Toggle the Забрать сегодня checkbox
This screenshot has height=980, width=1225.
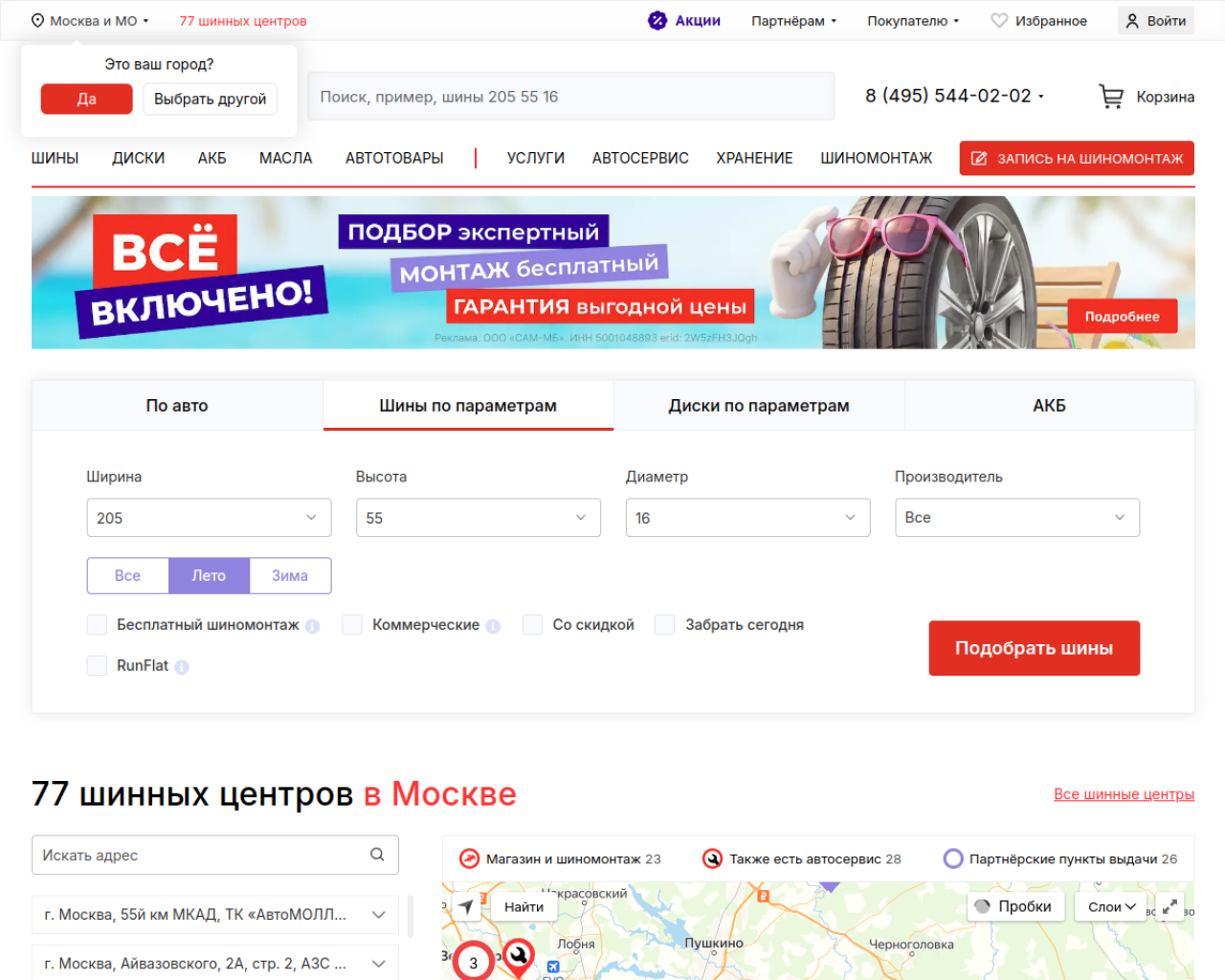pyautogui.click(x=665, y=625)
